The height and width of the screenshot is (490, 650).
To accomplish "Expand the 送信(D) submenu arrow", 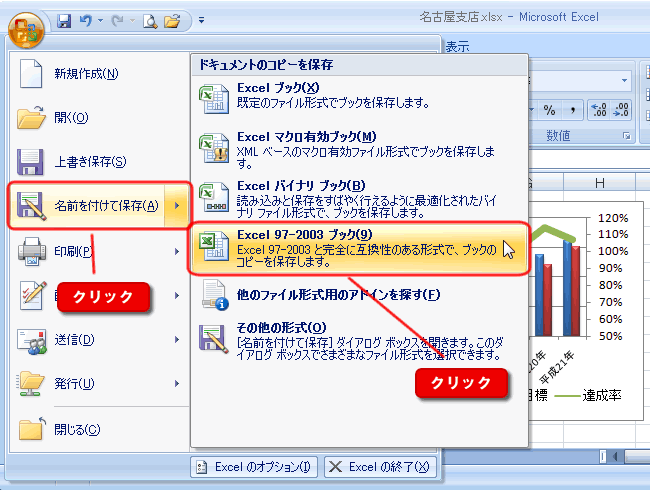I will coord(177,340).
